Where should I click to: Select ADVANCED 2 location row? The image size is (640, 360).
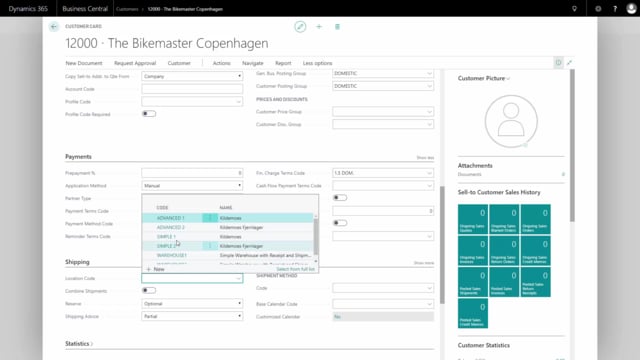[229, 227]
